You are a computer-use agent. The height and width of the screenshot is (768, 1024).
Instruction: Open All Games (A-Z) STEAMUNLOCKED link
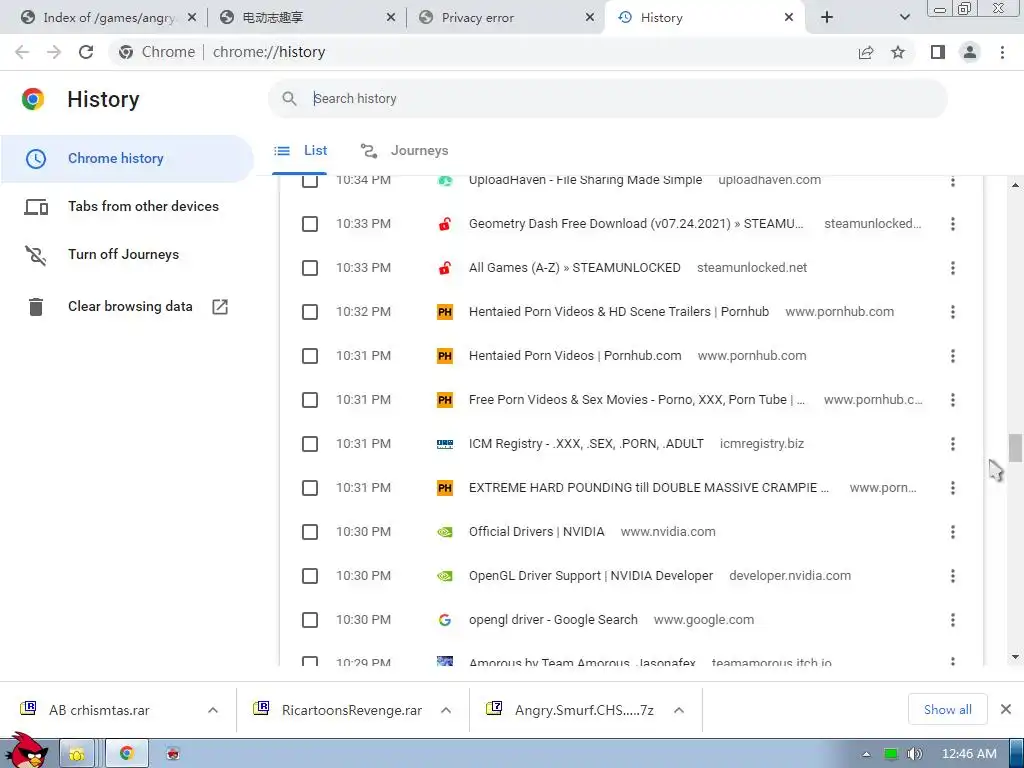(x=575, y=268)
